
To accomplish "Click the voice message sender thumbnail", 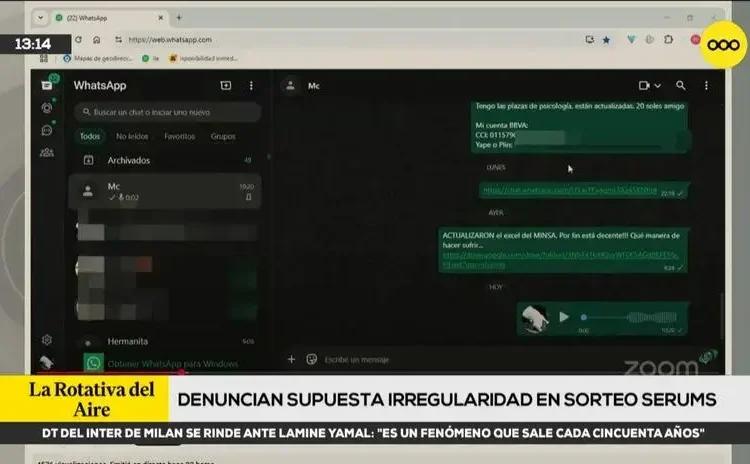I will [535, 318].
